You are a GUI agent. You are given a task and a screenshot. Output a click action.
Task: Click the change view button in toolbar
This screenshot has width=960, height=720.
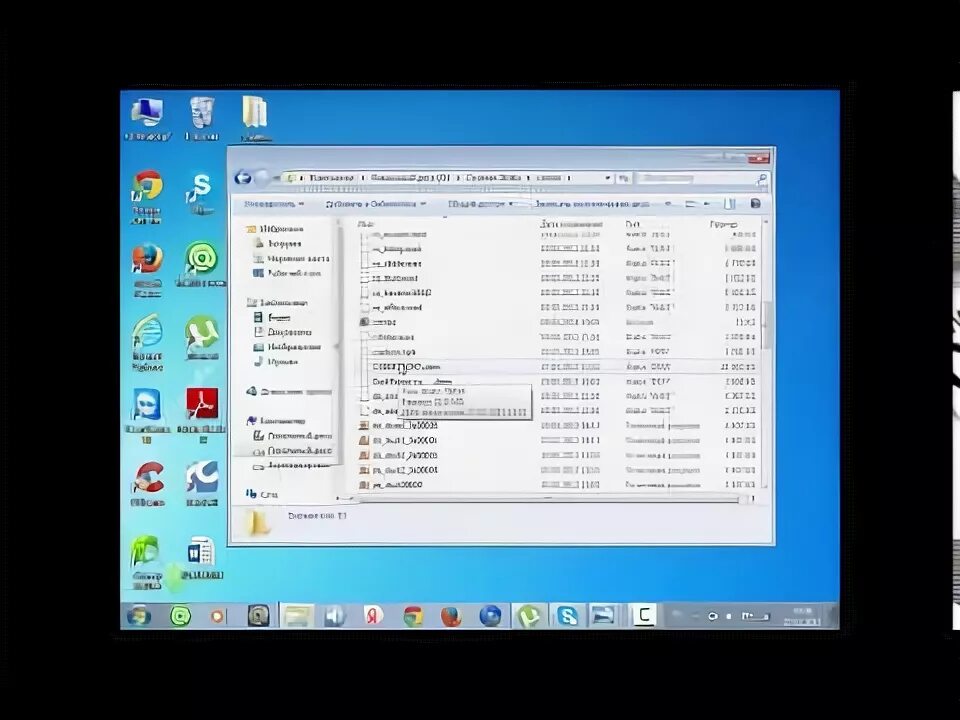tap(691, 204)
